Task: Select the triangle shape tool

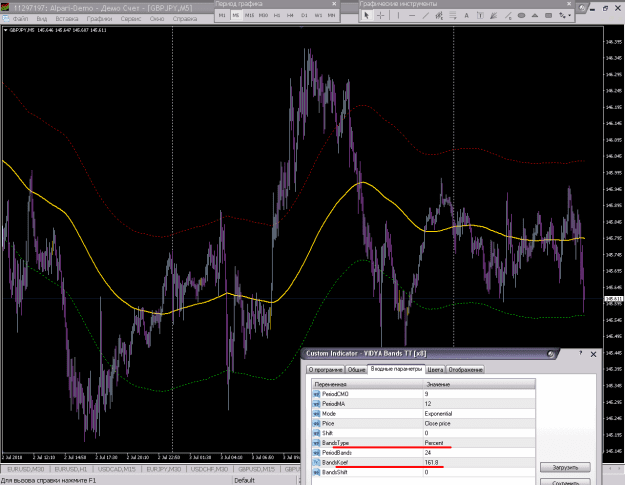Action: 535,16
